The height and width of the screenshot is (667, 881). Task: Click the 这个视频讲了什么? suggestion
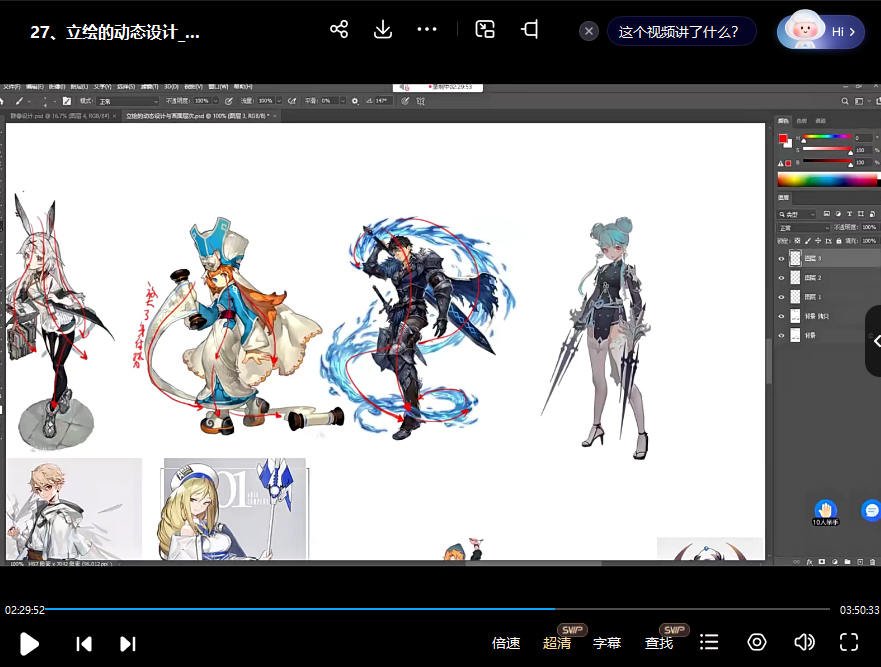679,31
